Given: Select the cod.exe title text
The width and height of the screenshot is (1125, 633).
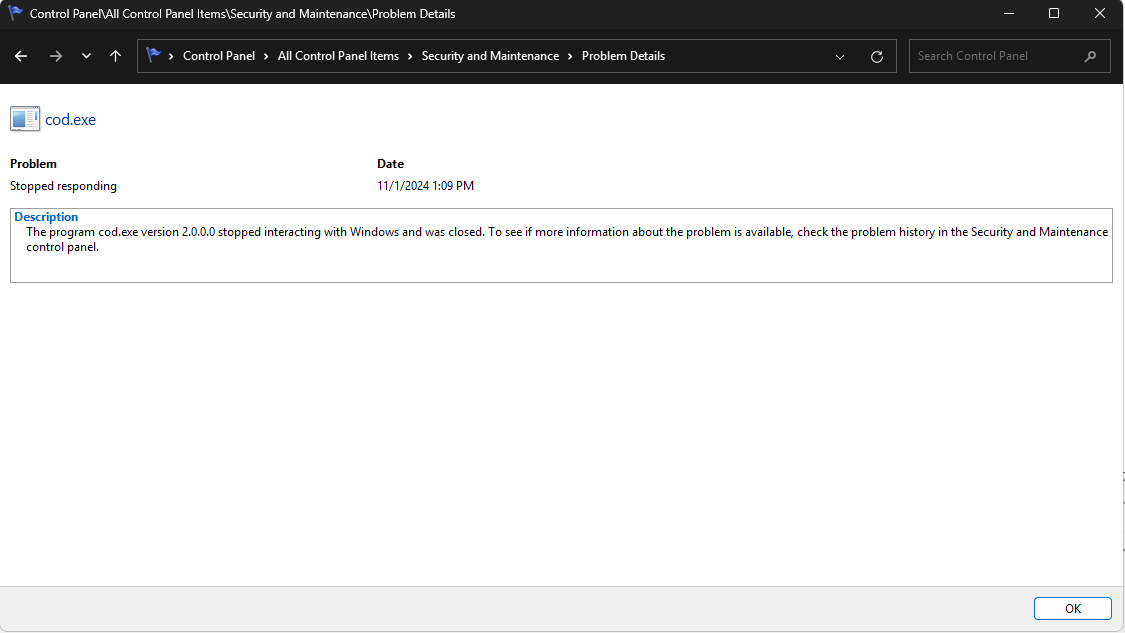Looking at the screenshot, I should pos(70,120).
